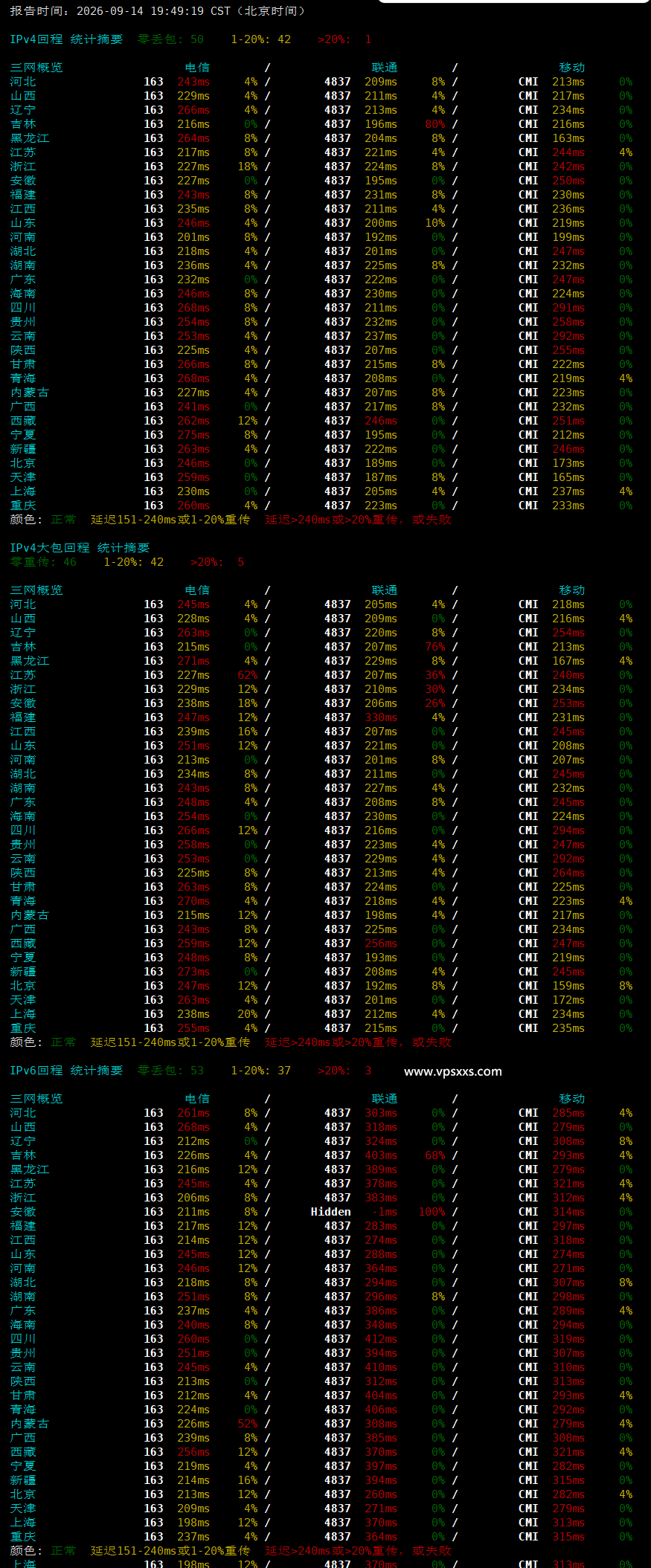
Task: Select the "IPv4回程 统计摘要" section heading
Action: point(66,39)
